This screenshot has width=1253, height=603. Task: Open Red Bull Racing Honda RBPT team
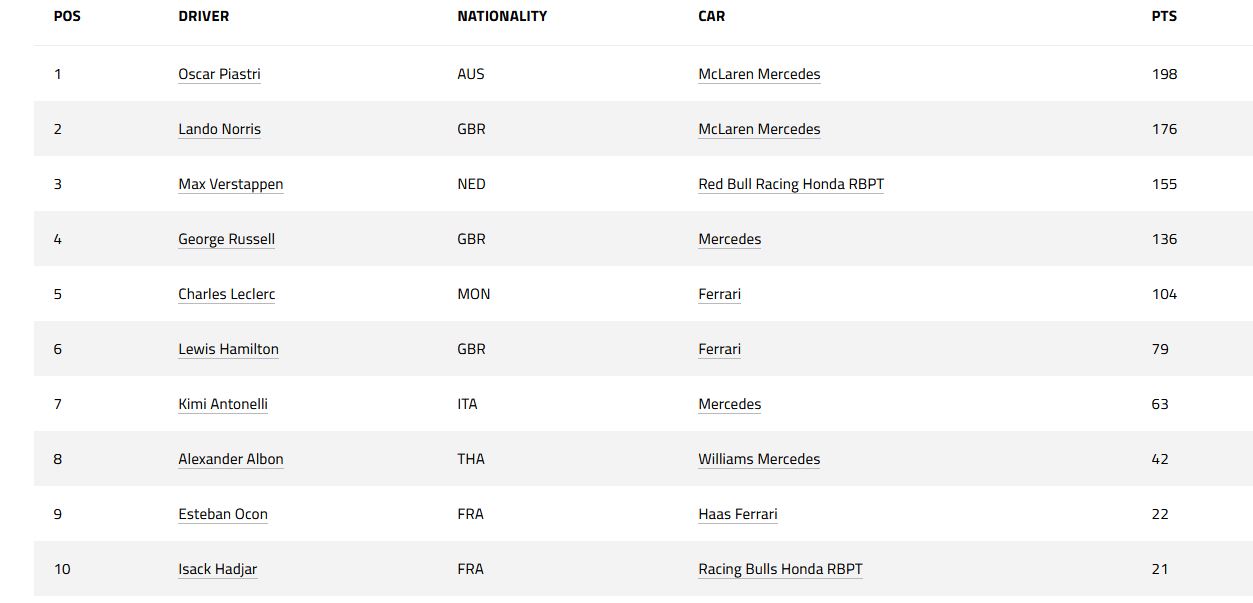791,184
